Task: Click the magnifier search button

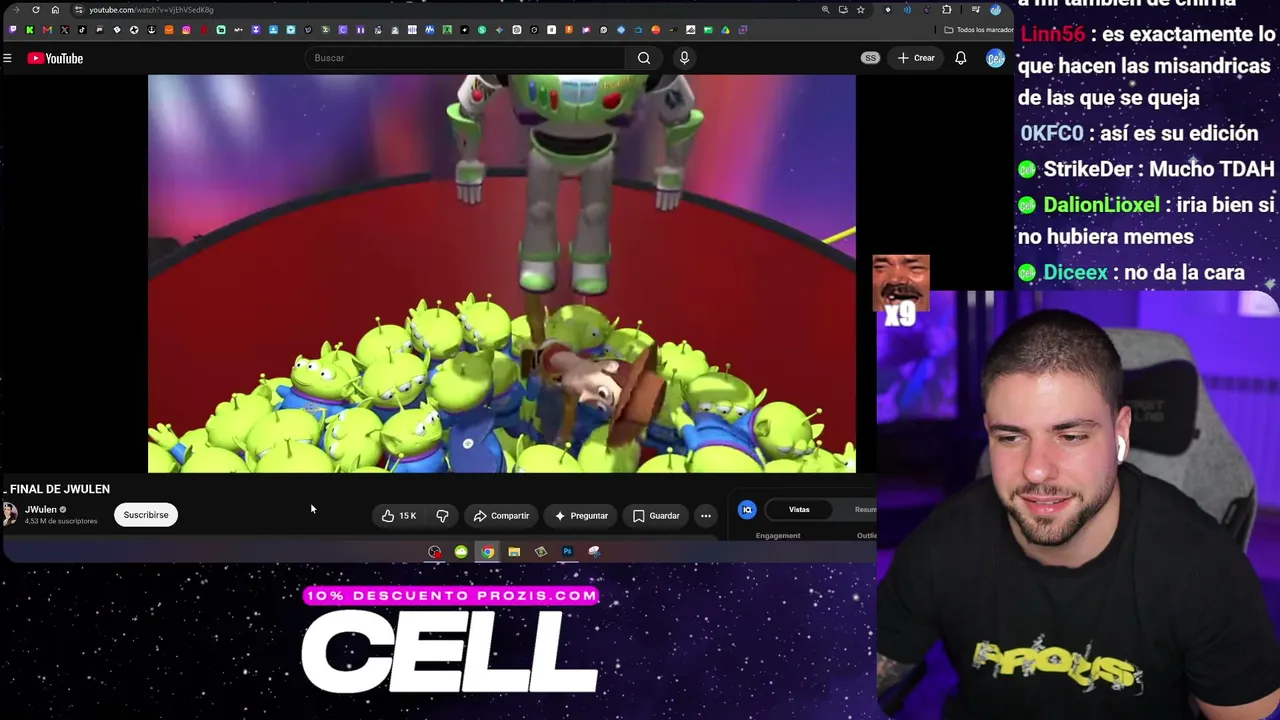Action: pos(644,58)
